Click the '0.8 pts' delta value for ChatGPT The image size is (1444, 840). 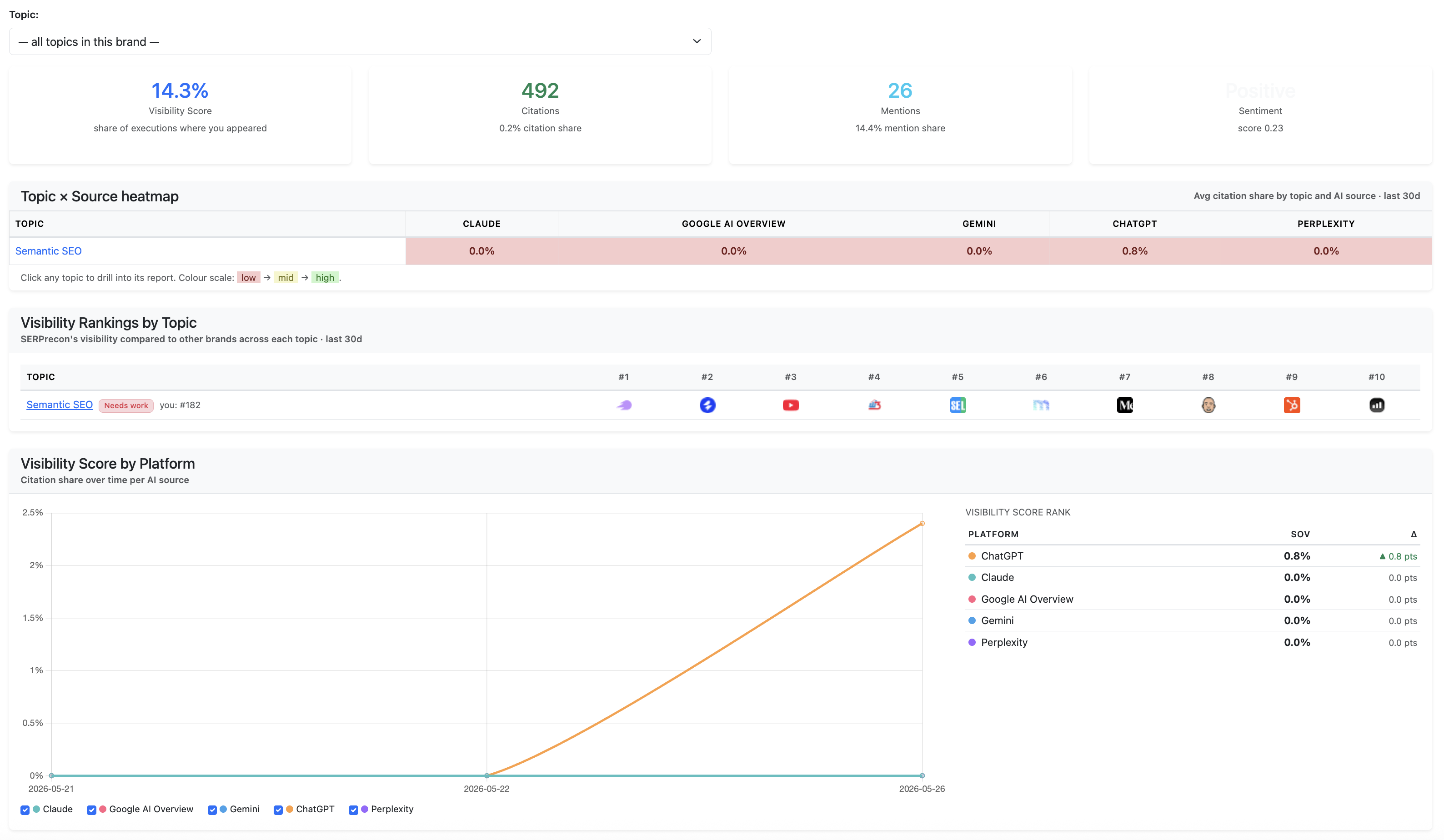[x=1398, y=556]
